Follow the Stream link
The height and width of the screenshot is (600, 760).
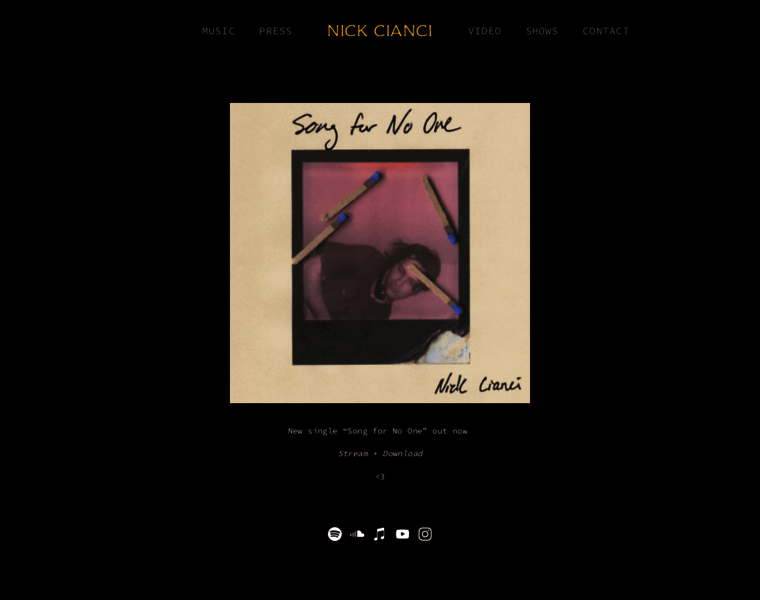(353, 454)
